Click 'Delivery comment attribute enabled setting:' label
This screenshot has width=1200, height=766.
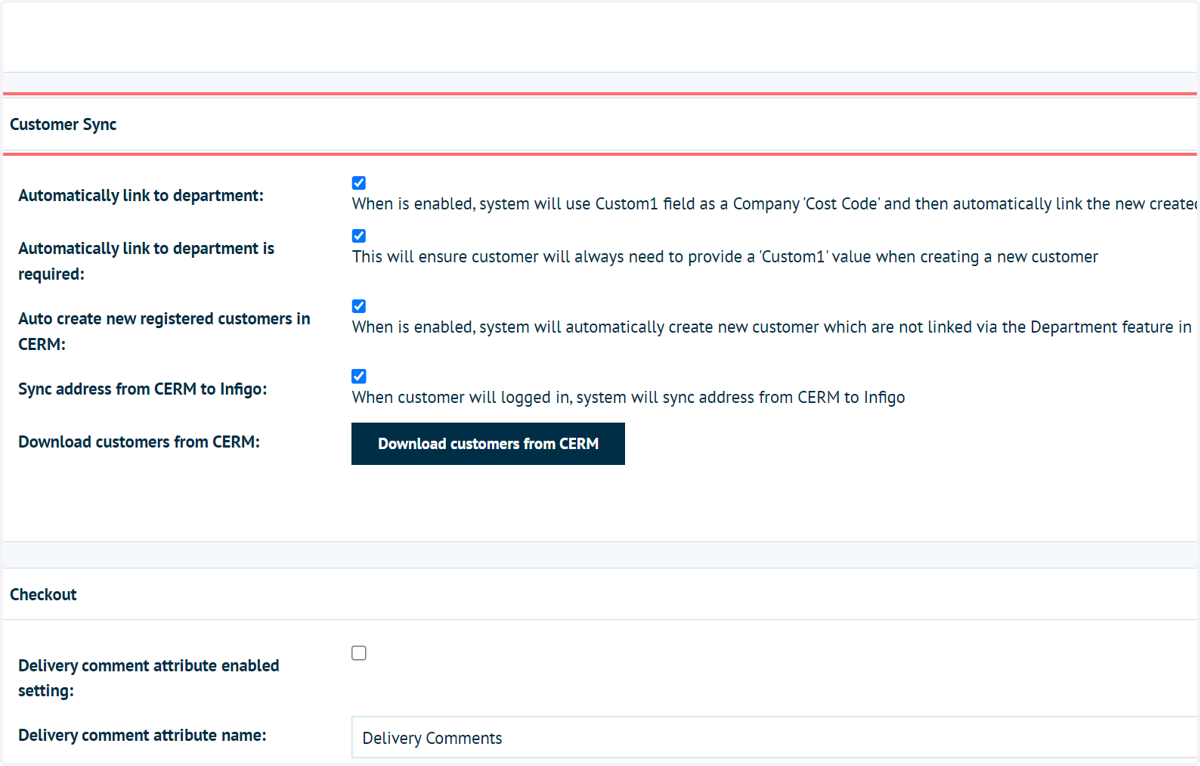[149, 678]
